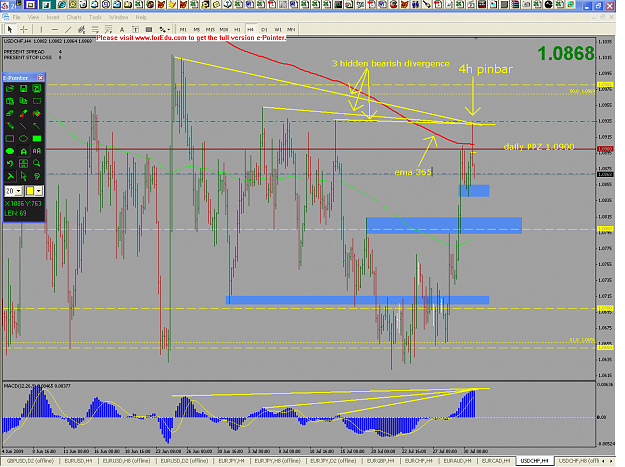Switch chart to D1 timeframe
The height and width of the screenshot is (467, 625).
point(264,29)
